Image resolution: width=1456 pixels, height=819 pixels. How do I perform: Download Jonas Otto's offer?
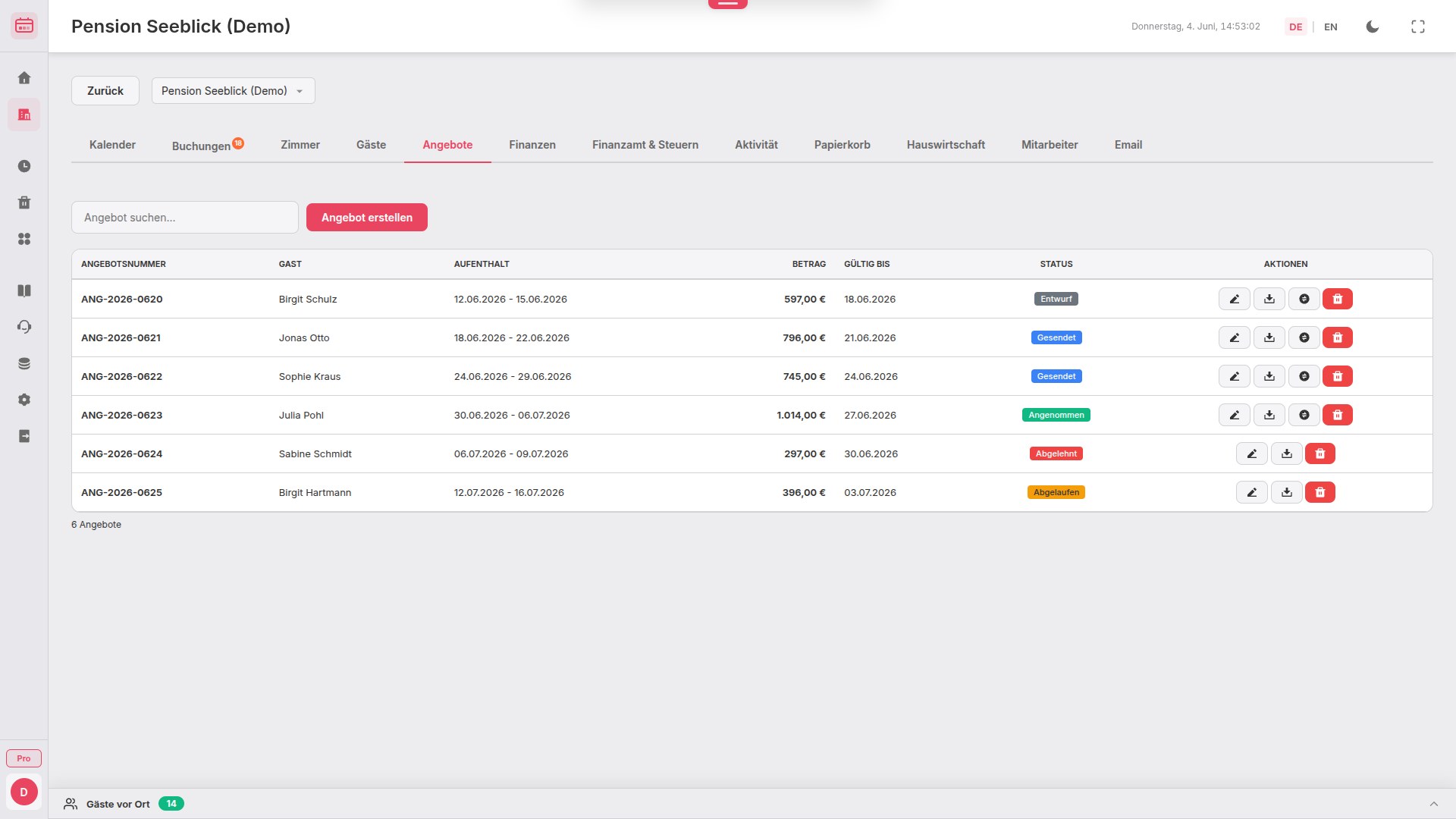click(1269, 337)
